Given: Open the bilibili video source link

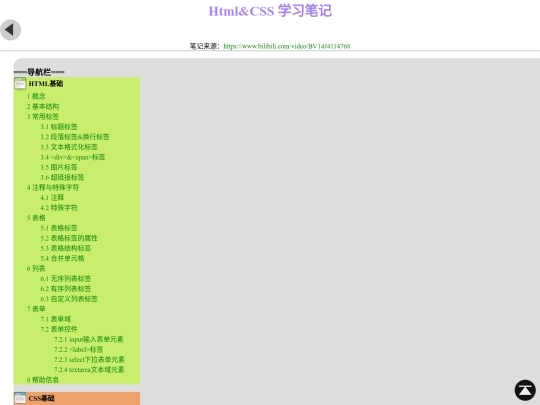Looking at the screenshot, I should (x=287, y=46).
